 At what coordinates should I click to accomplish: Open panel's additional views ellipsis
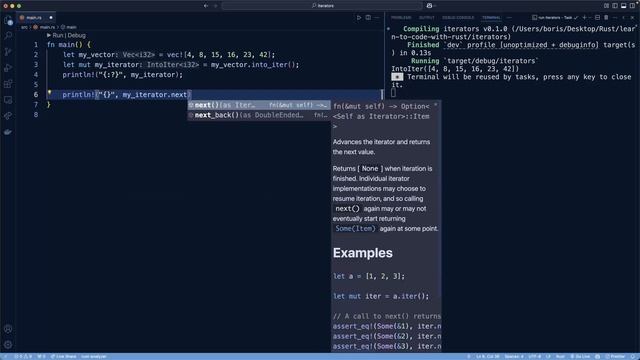tap(509, 18)
